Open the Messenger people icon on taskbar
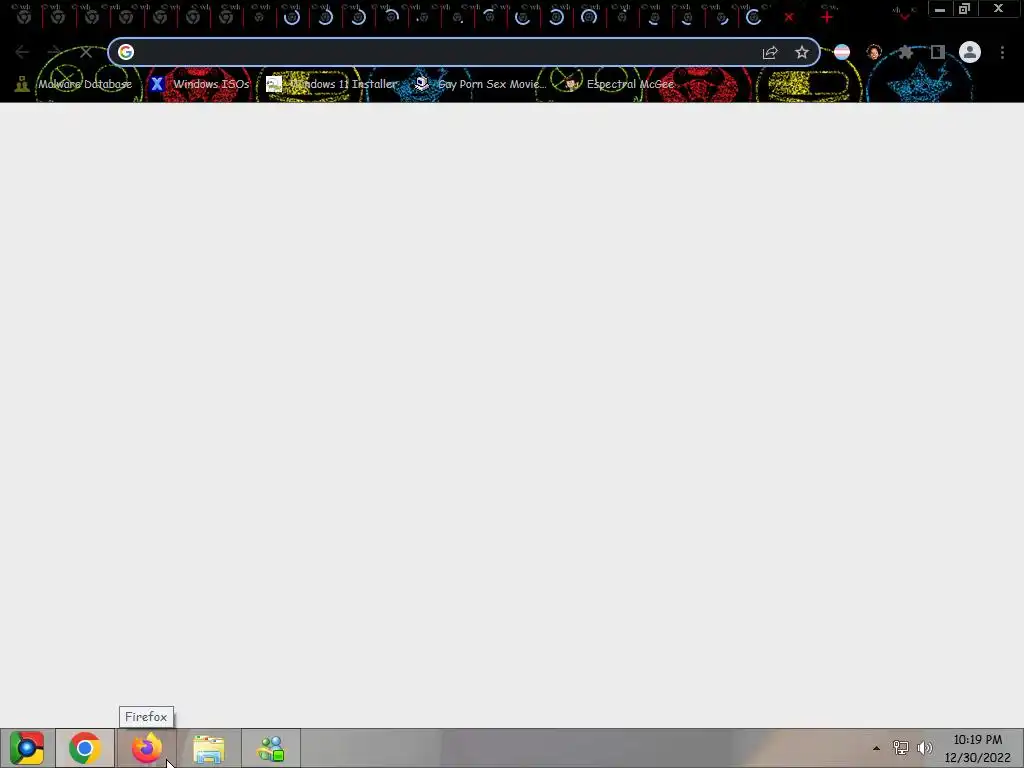This screenshot has width=1024, height=768. [271, 748]
